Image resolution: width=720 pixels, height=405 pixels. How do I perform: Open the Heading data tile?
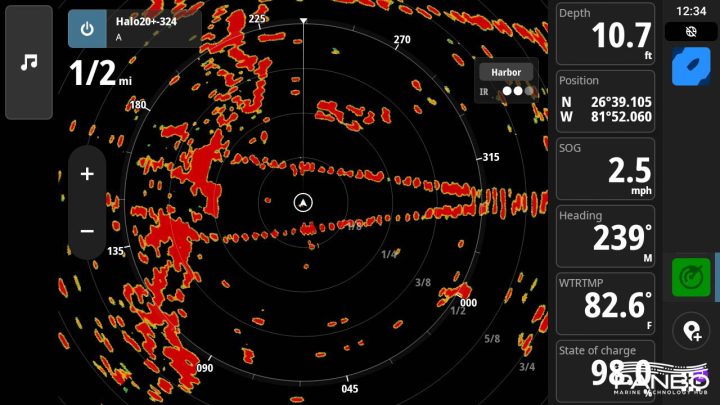pyautogui.click(x=605, y=236)
